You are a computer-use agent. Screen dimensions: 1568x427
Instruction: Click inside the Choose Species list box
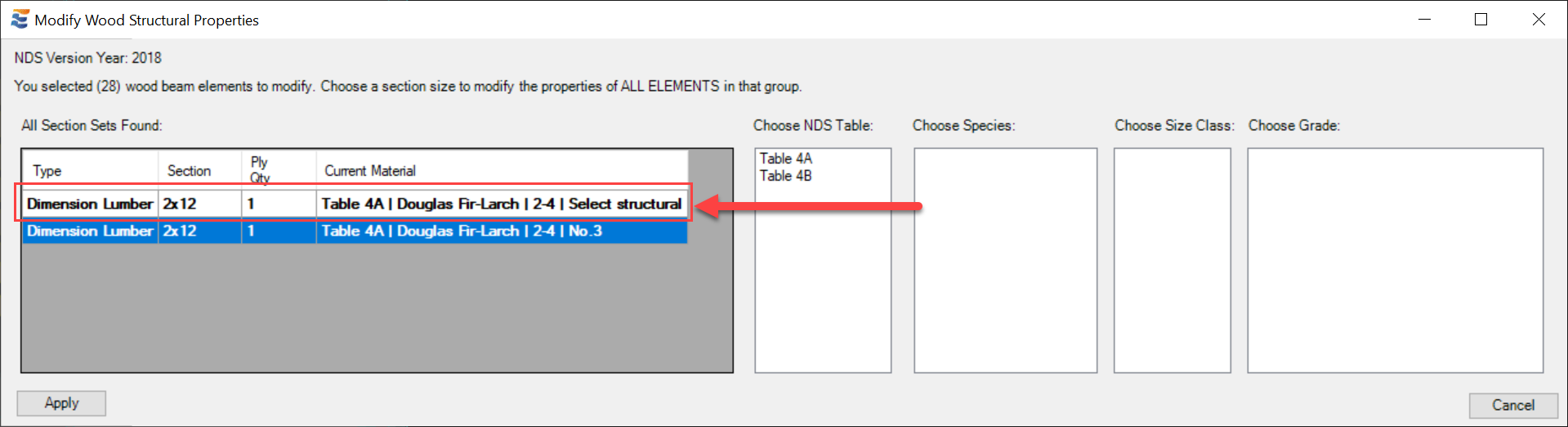(x=1005, y=260)
